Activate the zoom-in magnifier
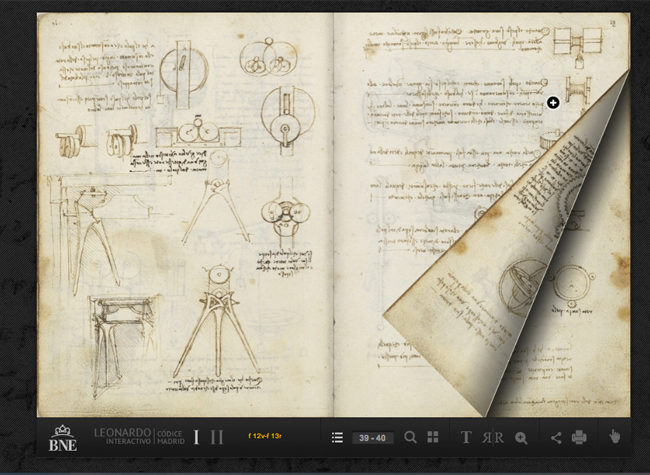 pos(521,438)
